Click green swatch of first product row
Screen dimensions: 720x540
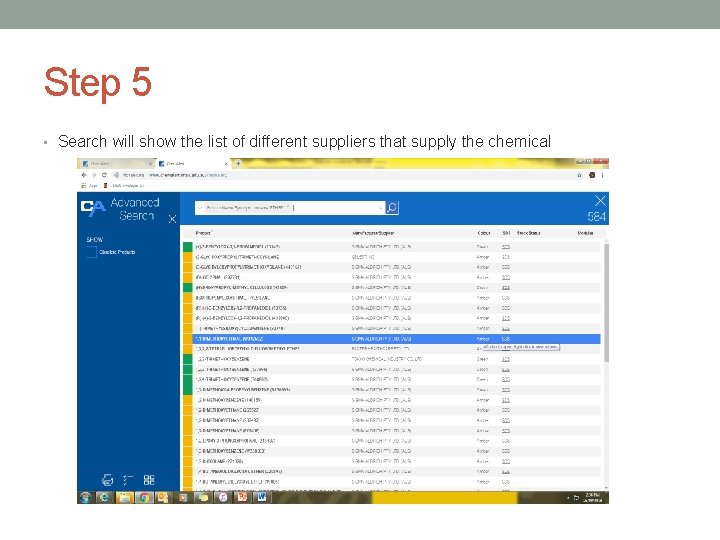[187, 247]
